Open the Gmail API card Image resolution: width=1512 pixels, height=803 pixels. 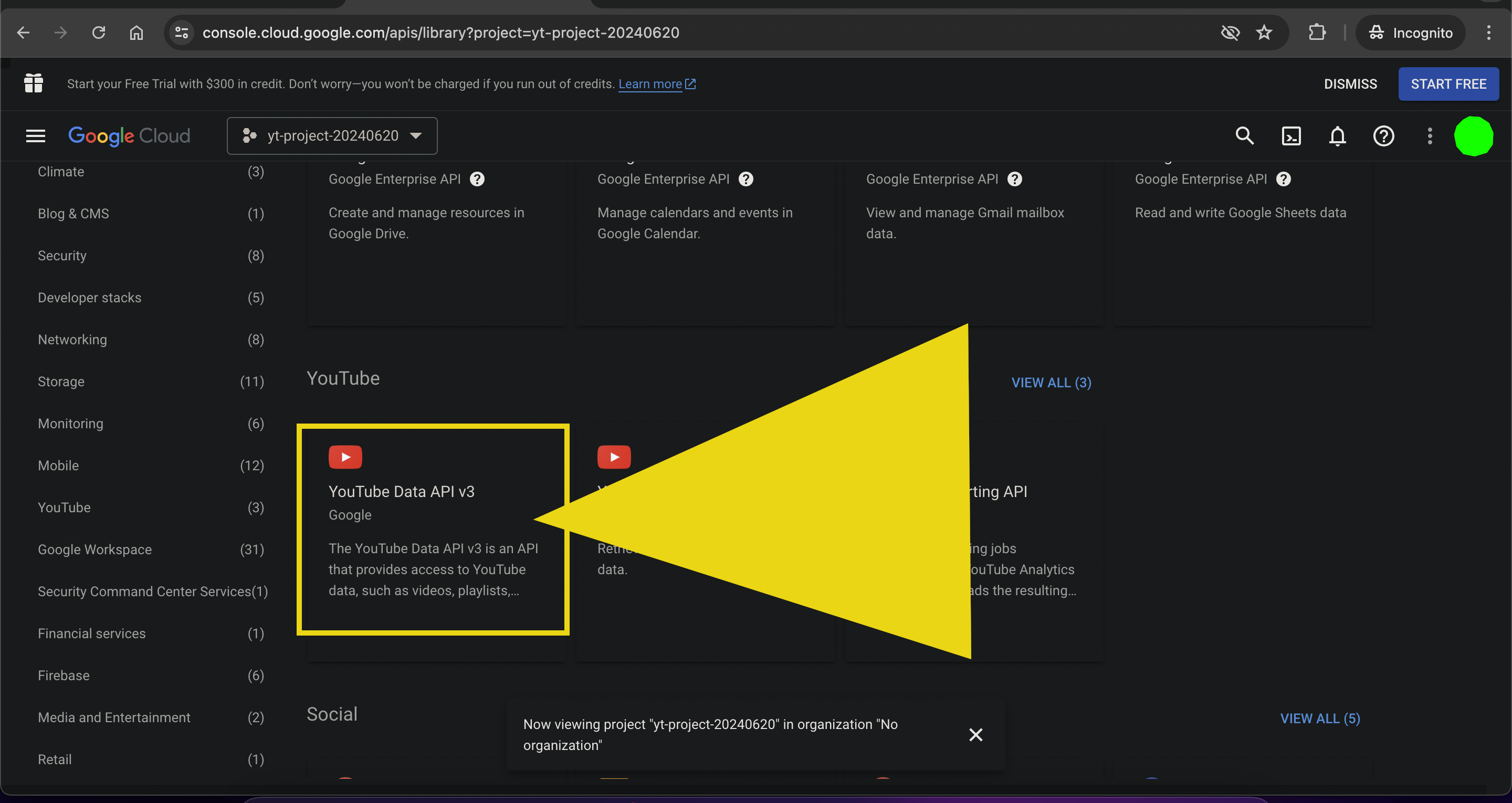974,244
